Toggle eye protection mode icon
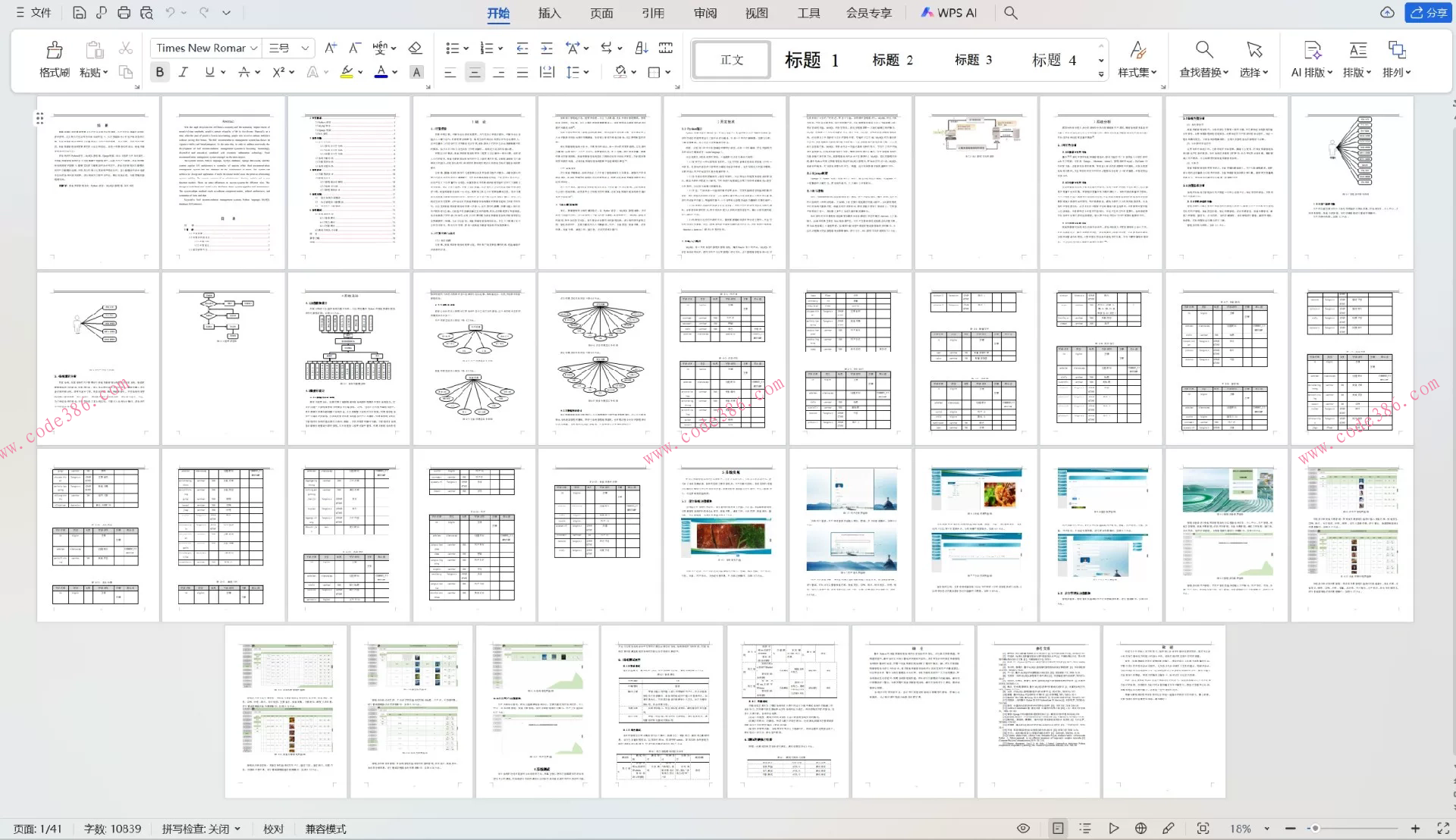The width and height of the screenshot is (1456, 840). coord(1023,829)
